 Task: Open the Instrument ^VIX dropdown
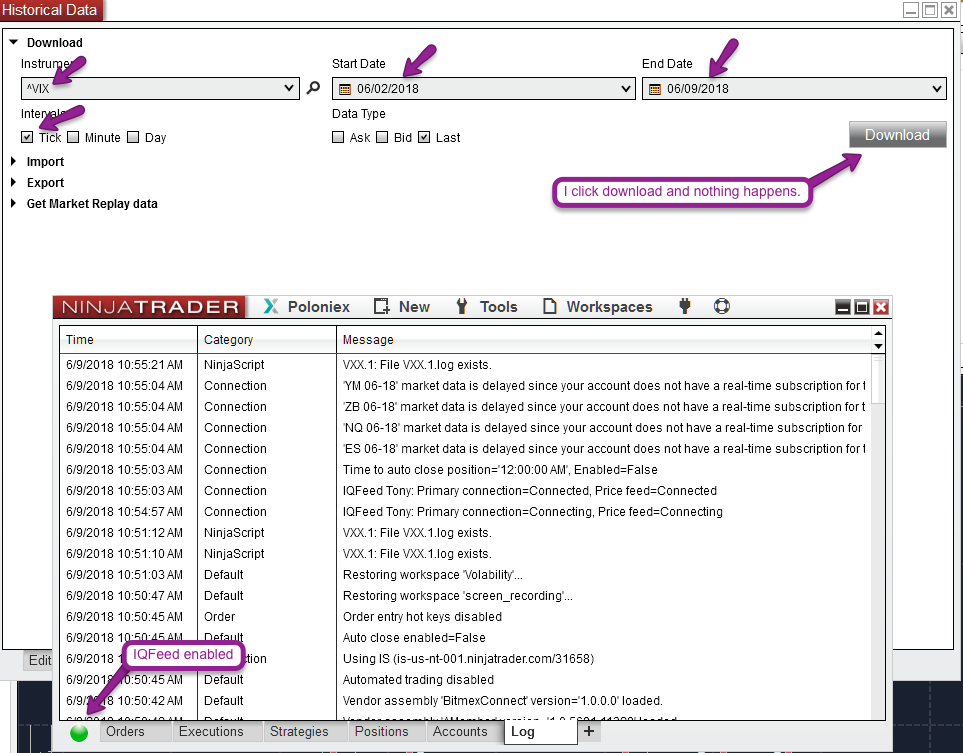(x=160, y=88)
